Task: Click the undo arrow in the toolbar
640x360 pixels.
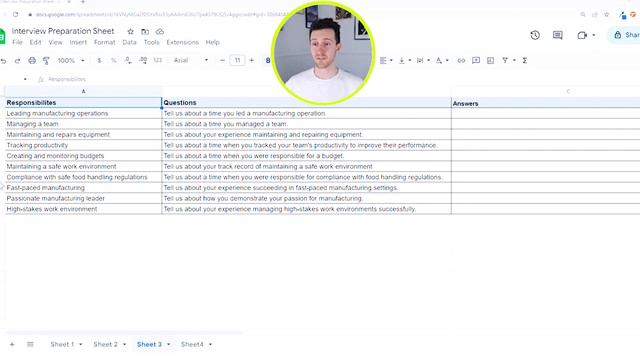Action: 4,61
